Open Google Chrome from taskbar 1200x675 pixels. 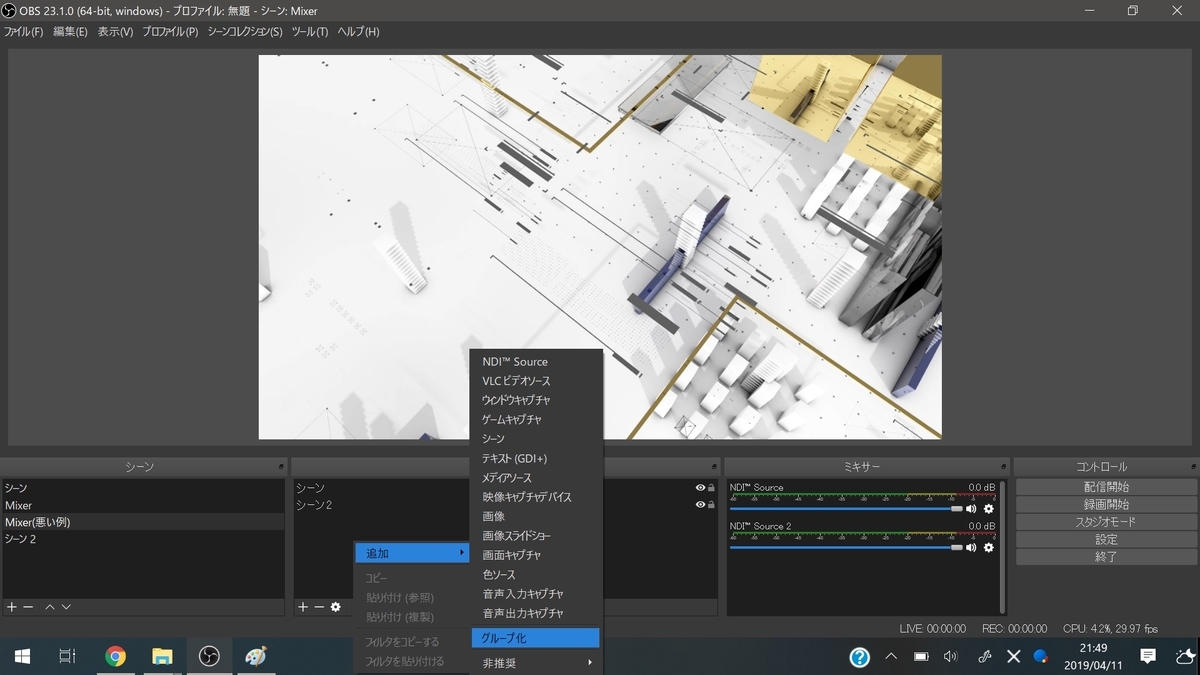coord(116,656)
